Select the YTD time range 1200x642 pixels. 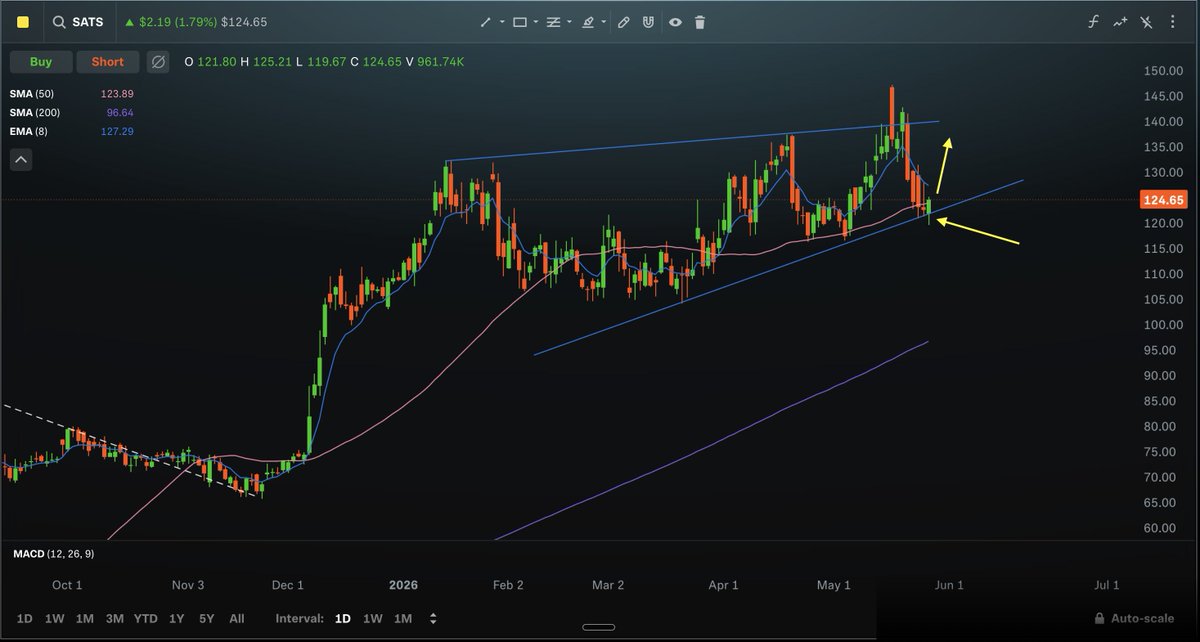tap(146, 619)
